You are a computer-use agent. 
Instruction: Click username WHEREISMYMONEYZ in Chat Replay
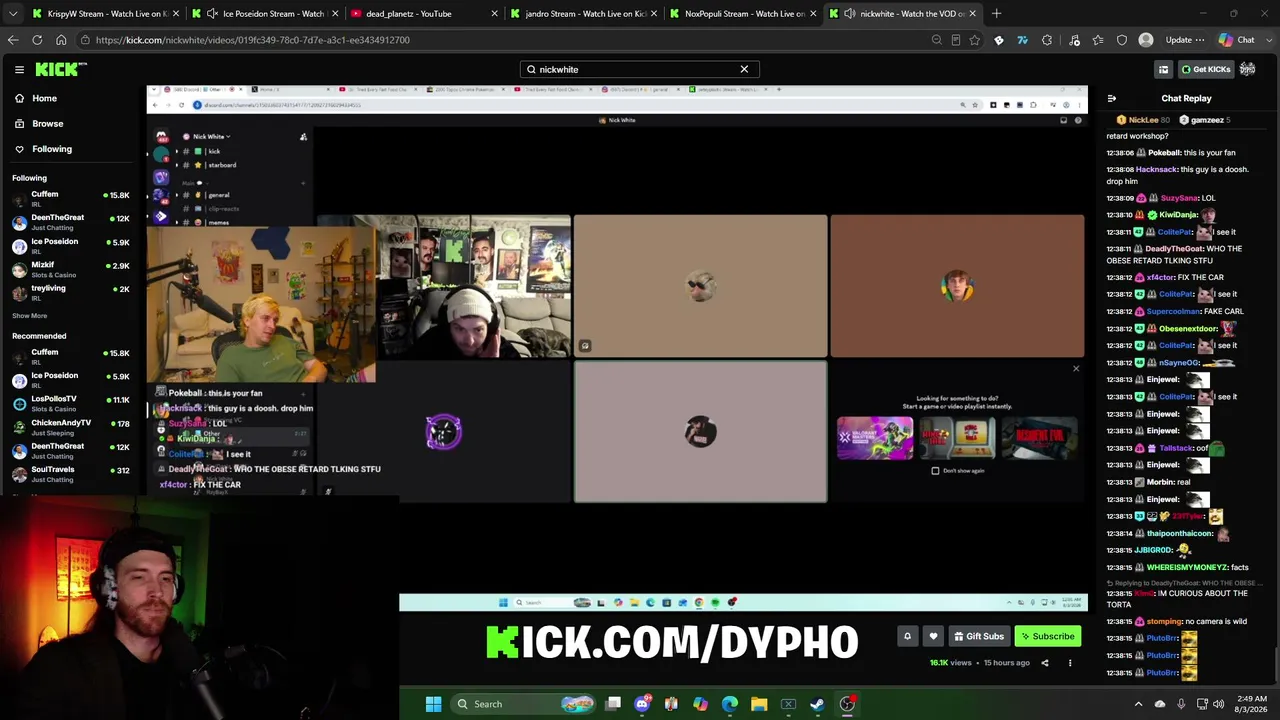click(1187, 567)
